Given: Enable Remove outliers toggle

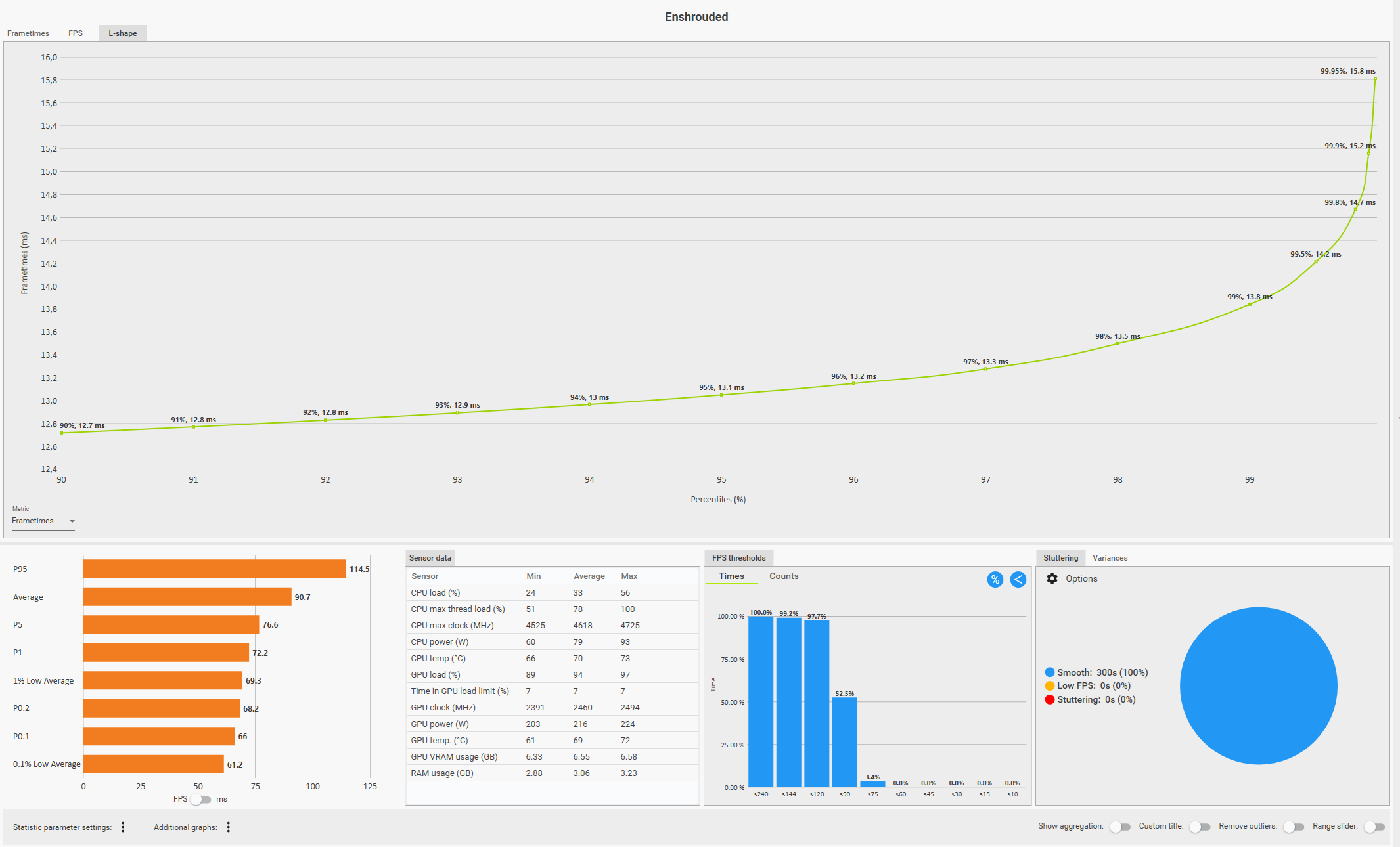Looking at the screenshot, I should coord(1293,827).
